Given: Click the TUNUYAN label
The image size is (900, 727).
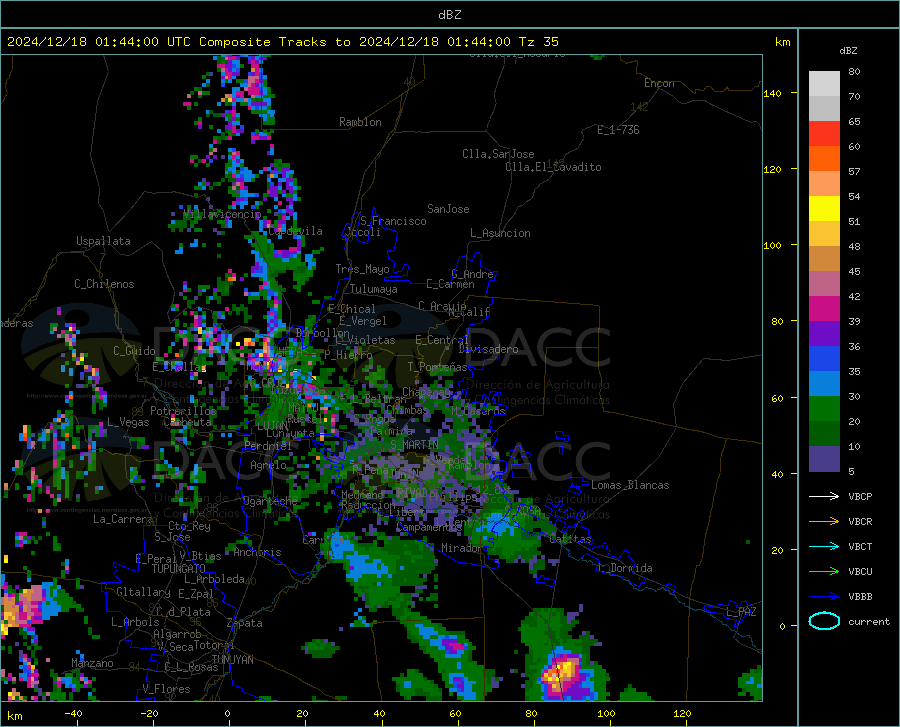Looking at the screenshot, I should [x=232, y=660].
